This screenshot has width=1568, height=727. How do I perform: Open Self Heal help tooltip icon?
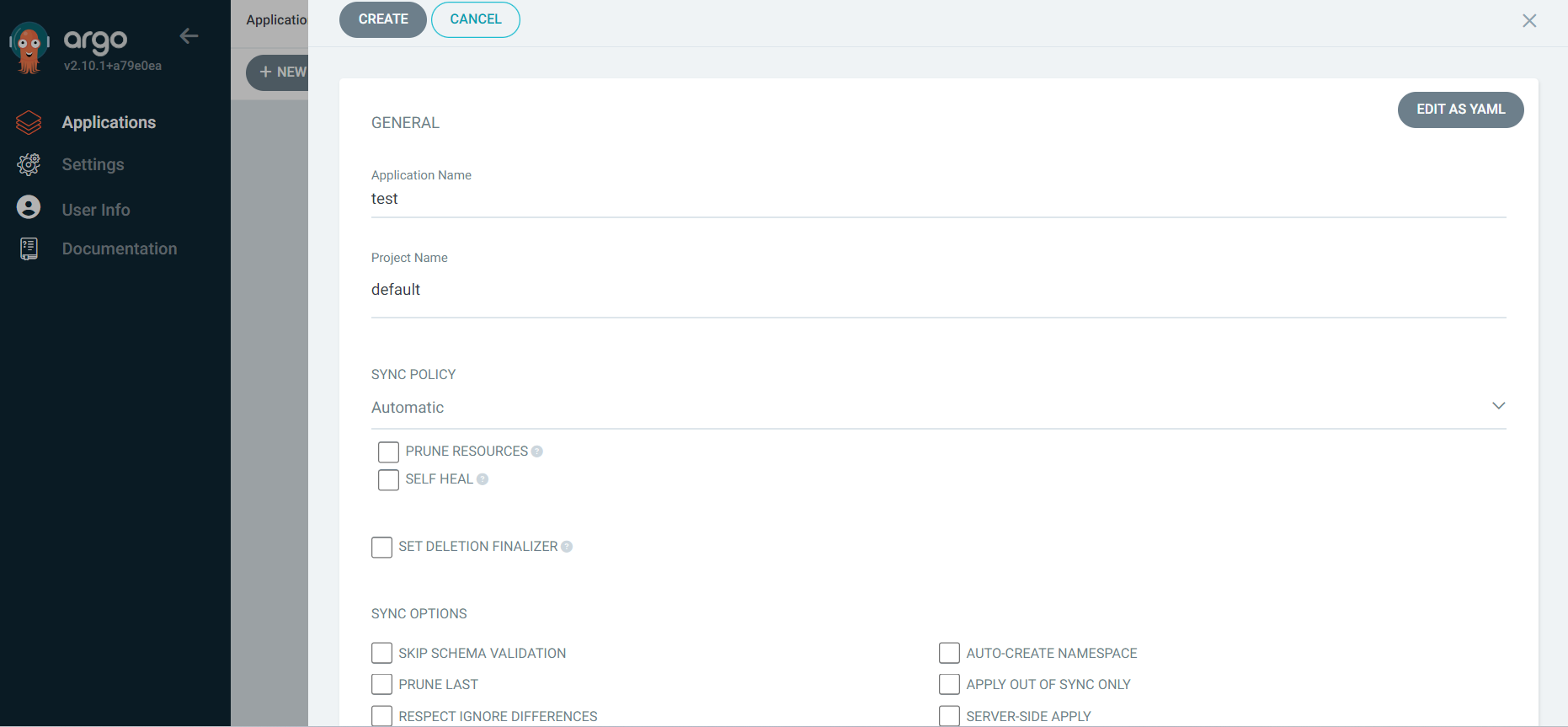point(483,479)
